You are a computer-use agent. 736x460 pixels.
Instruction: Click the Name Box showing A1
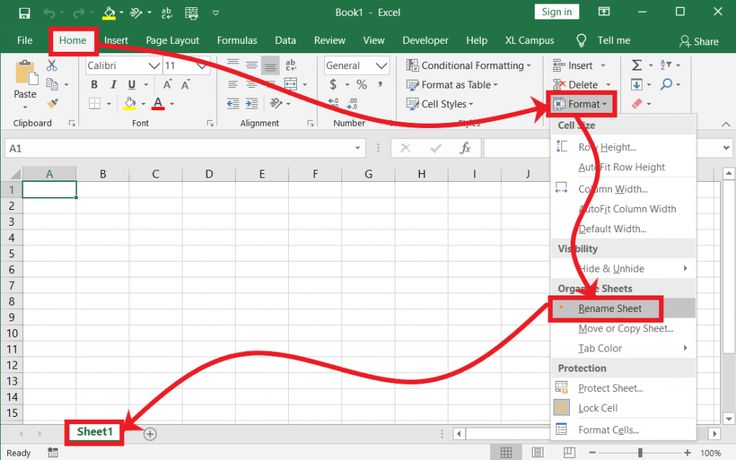185,148
